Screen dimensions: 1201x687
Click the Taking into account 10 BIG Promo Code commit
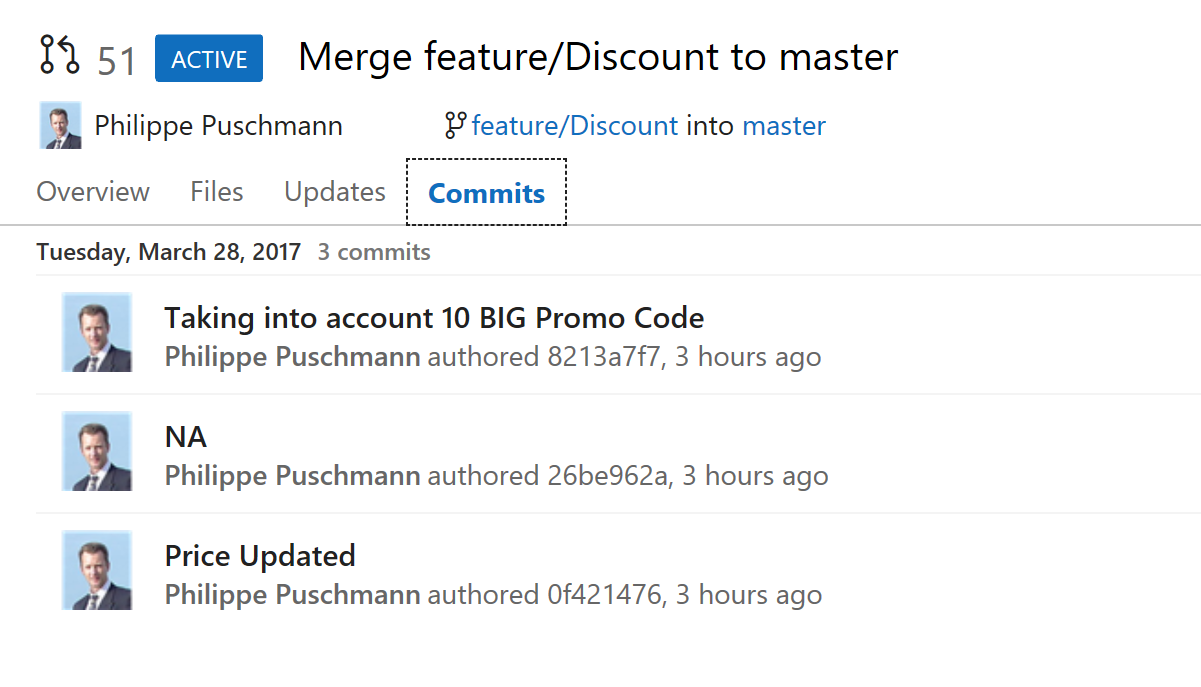434,317
